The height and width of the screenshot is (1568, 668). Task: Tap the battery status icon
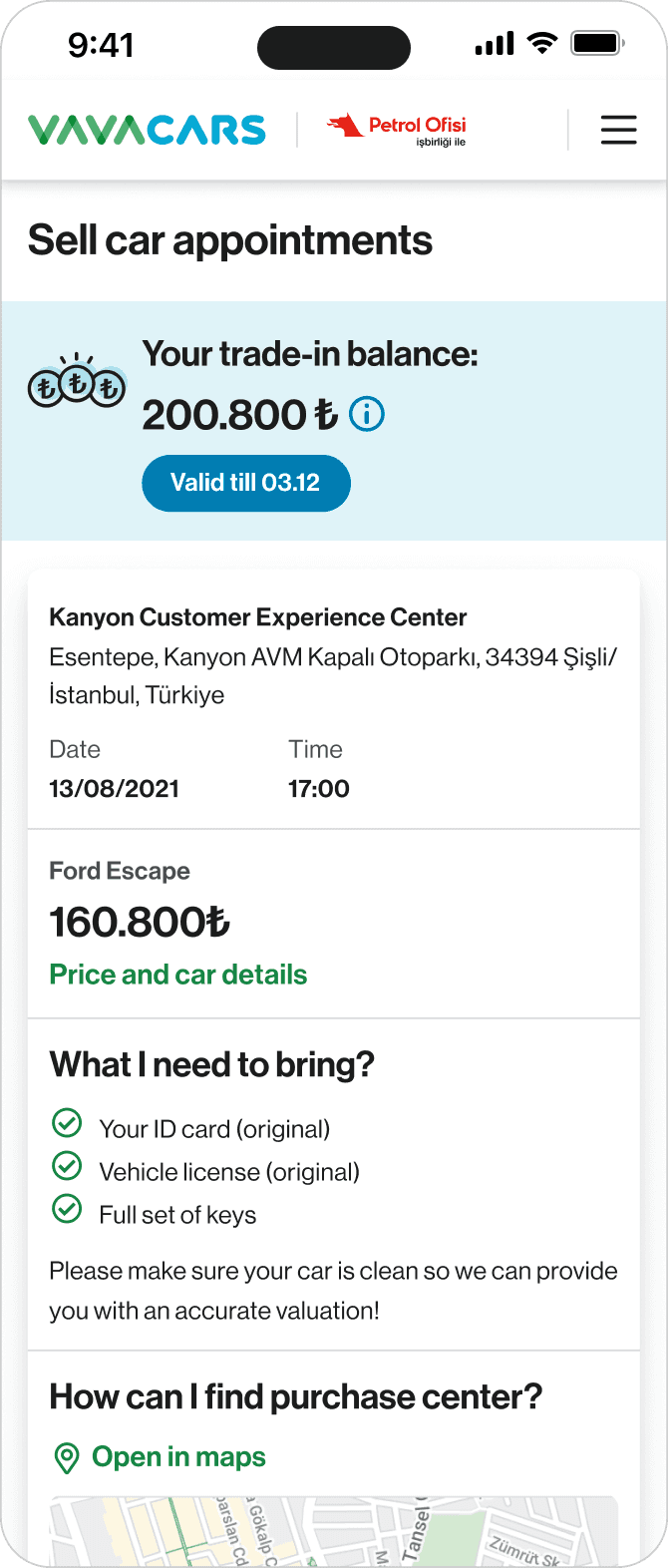(597, 44)
